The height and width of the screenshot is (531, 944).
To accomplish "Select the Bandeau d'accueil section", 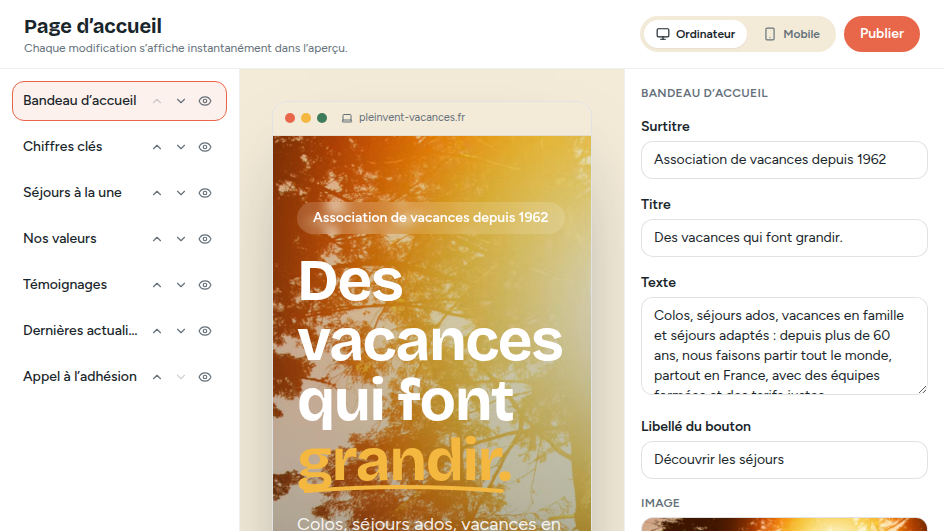I will (79, 101).
